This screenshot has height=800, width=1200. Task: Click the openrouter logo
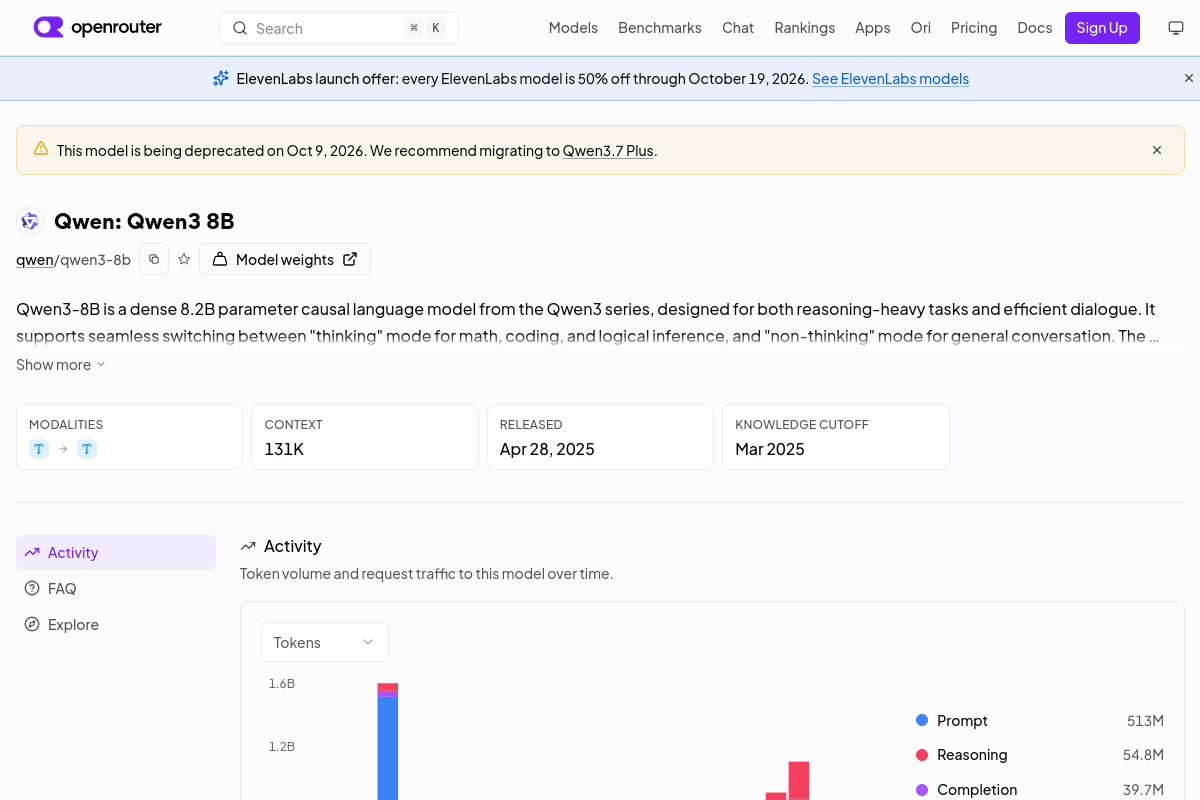pyautogui.click(x=98, y=28)
